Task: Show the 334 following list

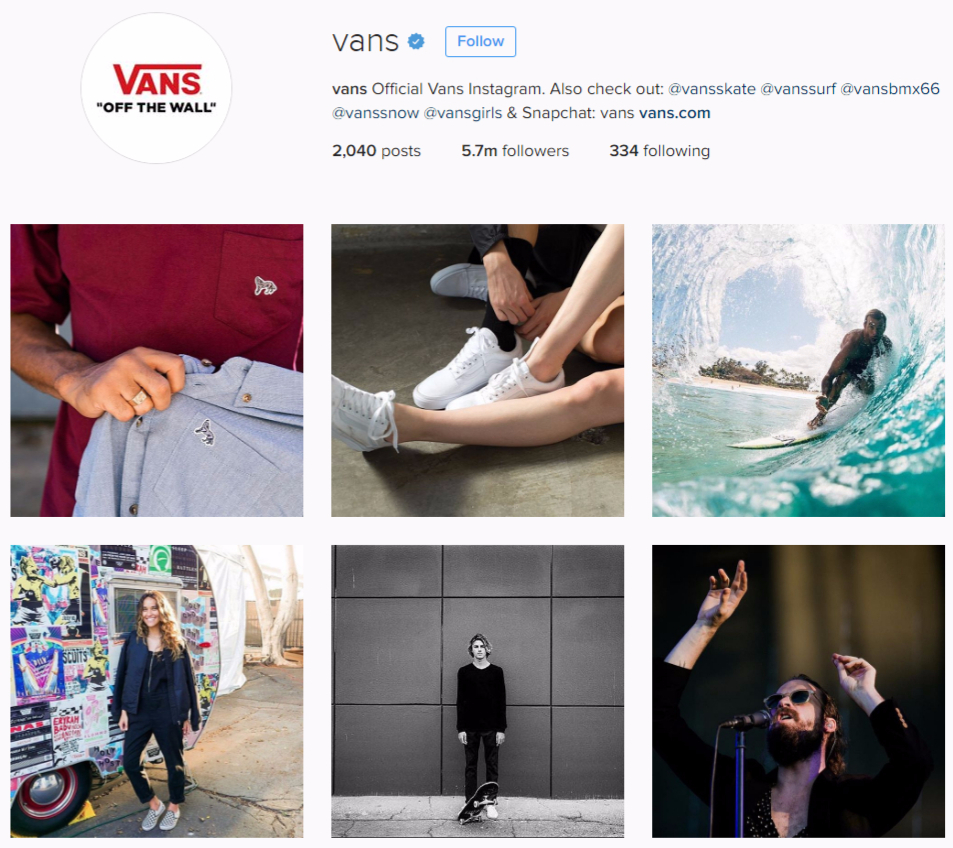Action: tap(659, 151)
